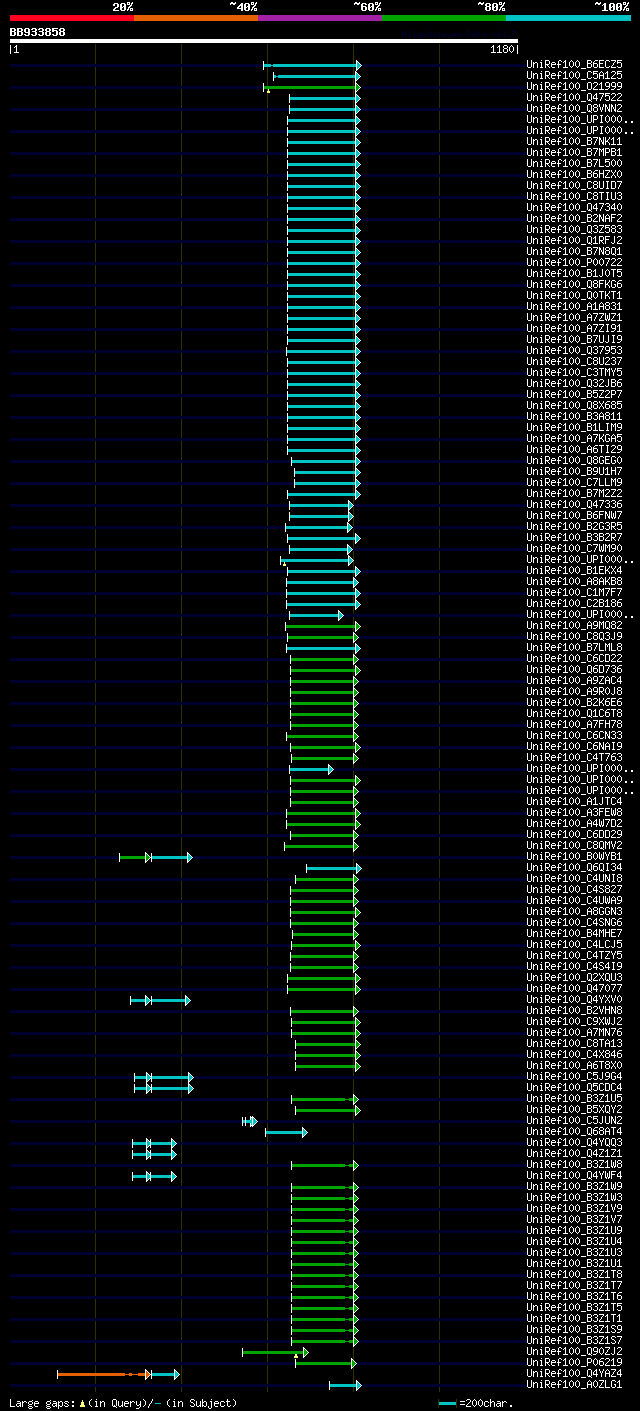640x1411 pixels.
Task: Click the green ~80% identity legend segment
Action: tap(444, 18)
